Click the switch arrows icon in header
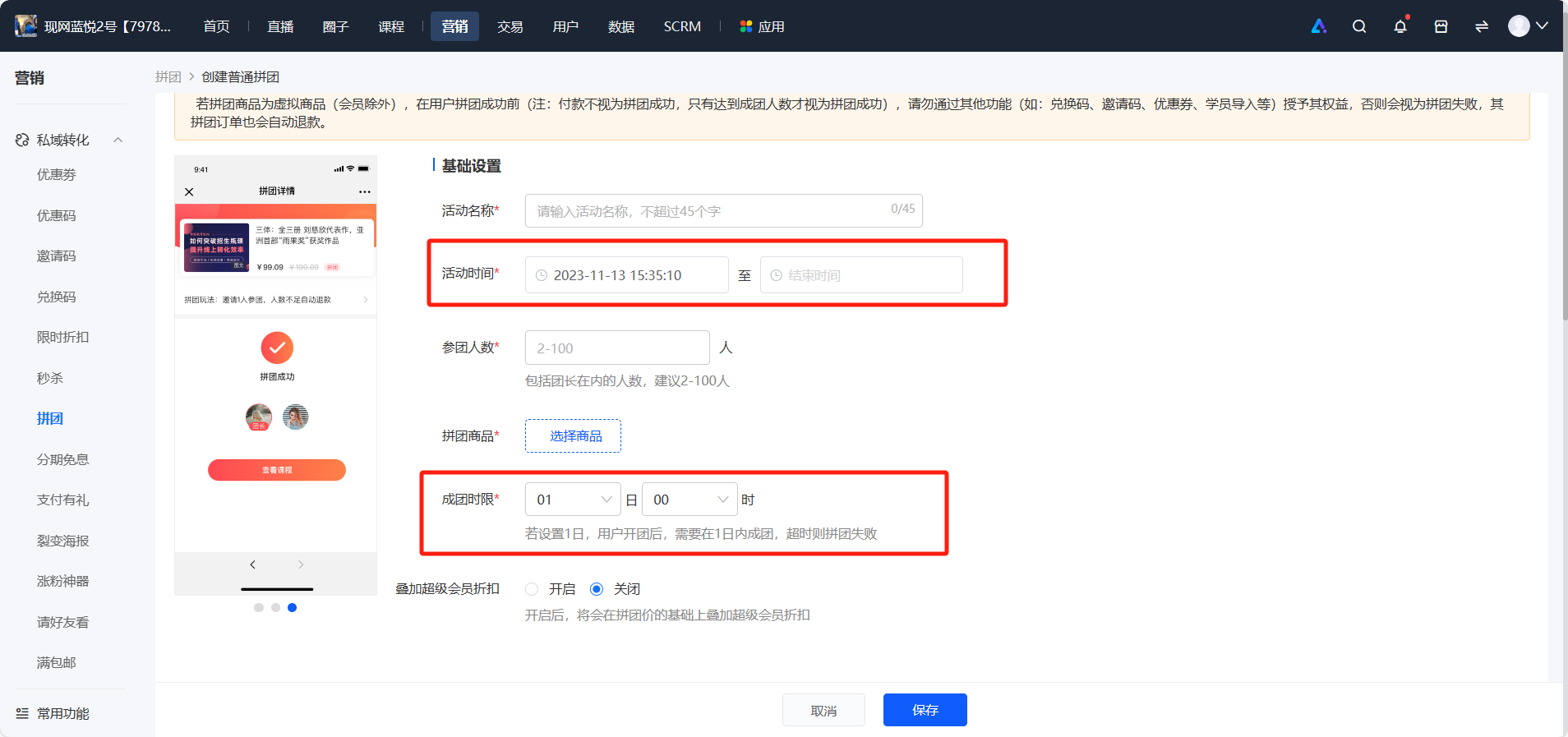This screenshot has height=737, width=1568. [x=1481, y=26]
